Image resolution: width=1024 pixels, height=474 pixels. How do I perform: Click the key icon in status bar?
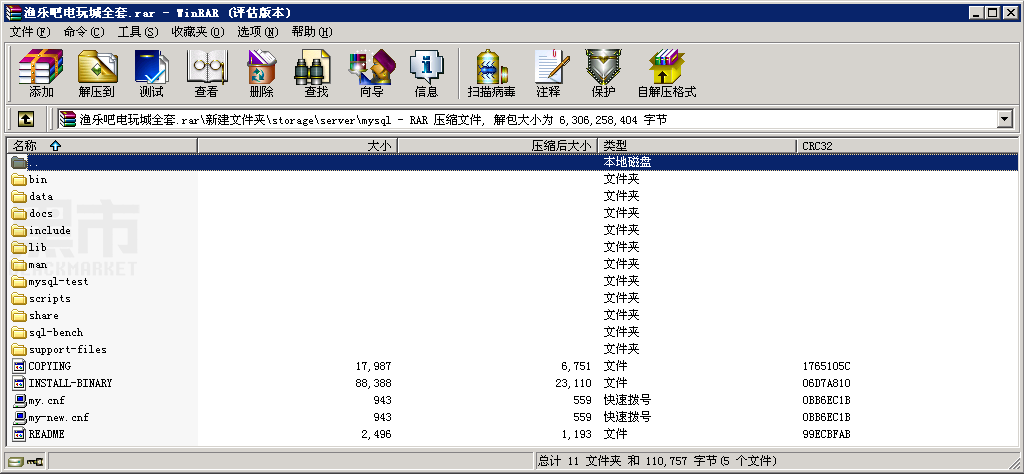pyautogui.click(x=35, y=461)
